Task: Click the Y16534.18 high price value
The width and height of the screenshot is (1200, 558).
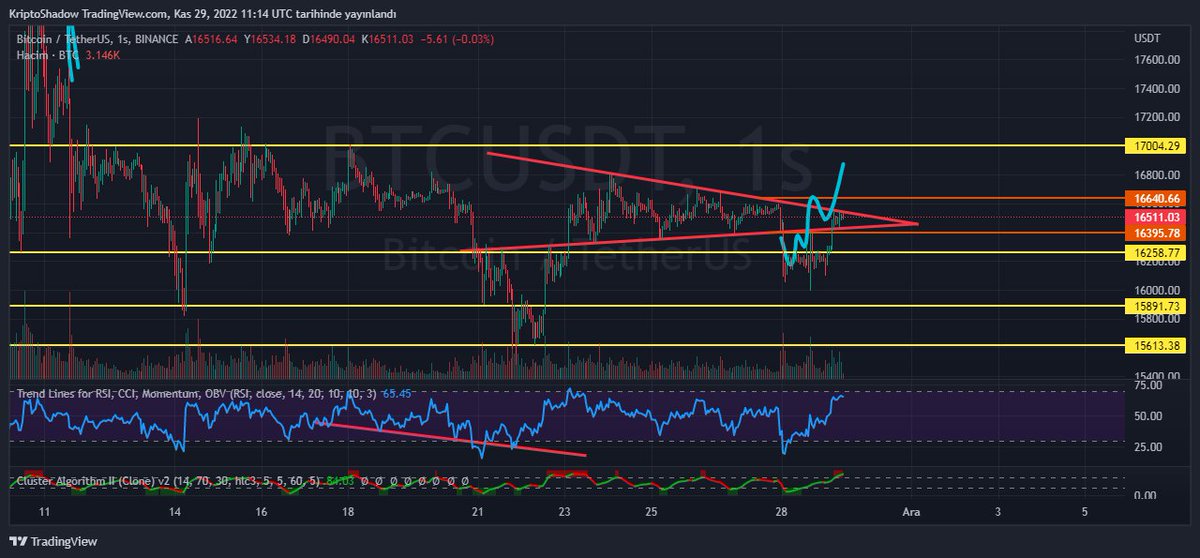Action: pos(272,39)
